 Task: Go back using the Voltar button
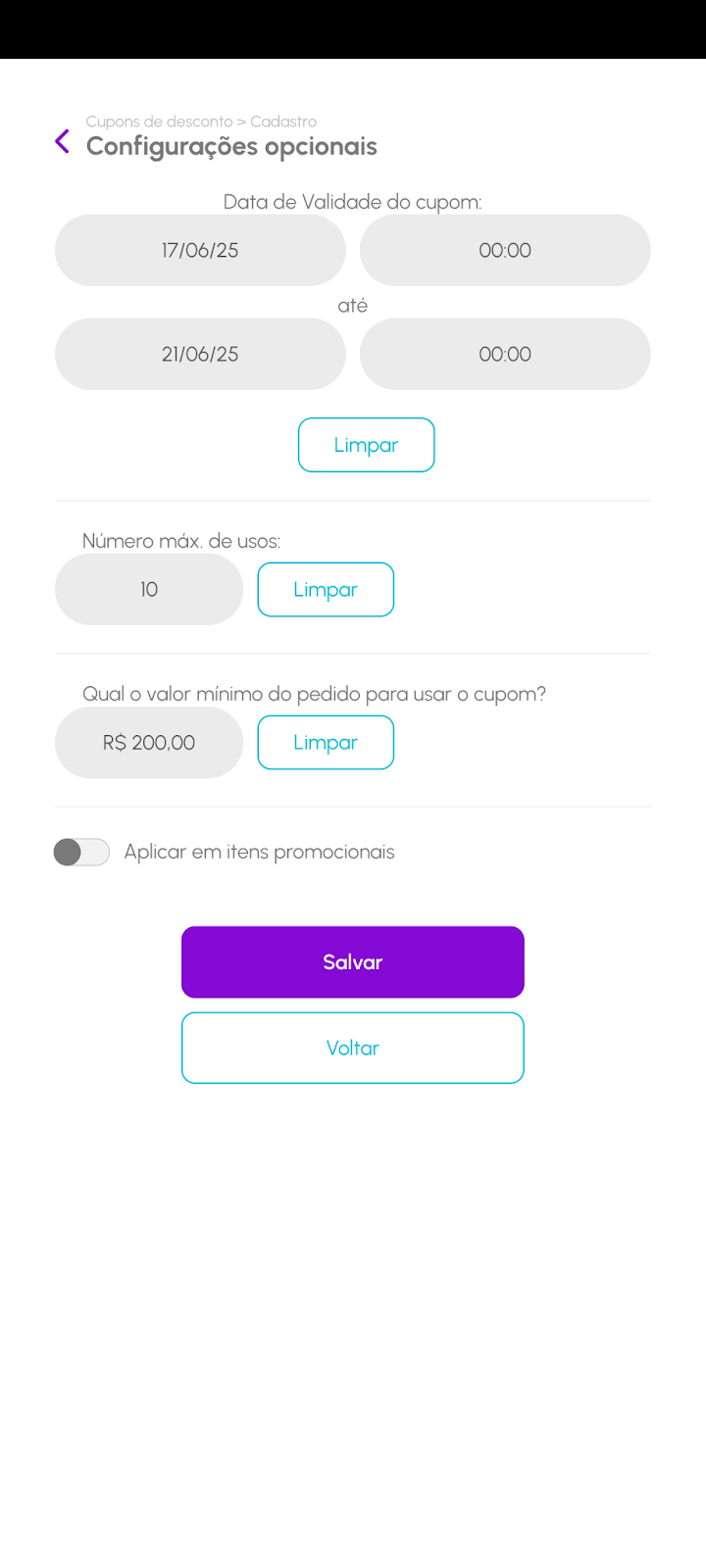[x=353, y=1048]
